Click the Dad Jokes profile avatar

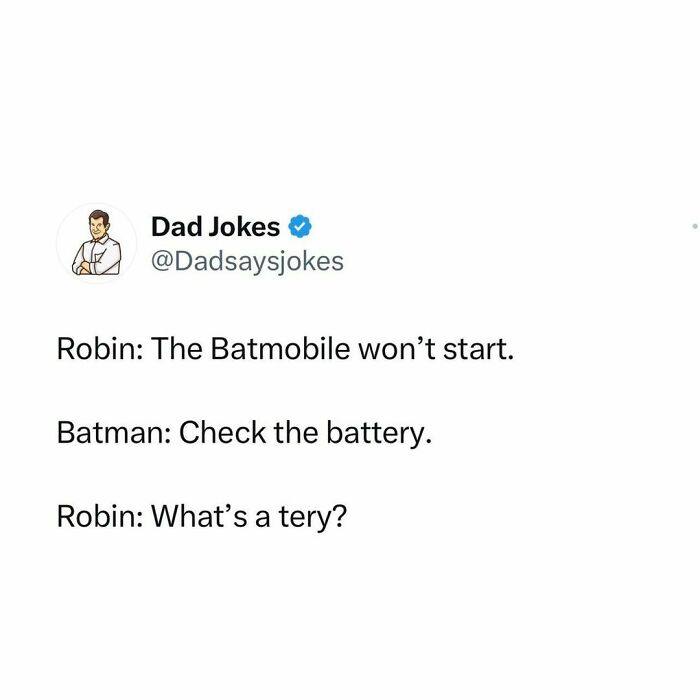point(96,244)
